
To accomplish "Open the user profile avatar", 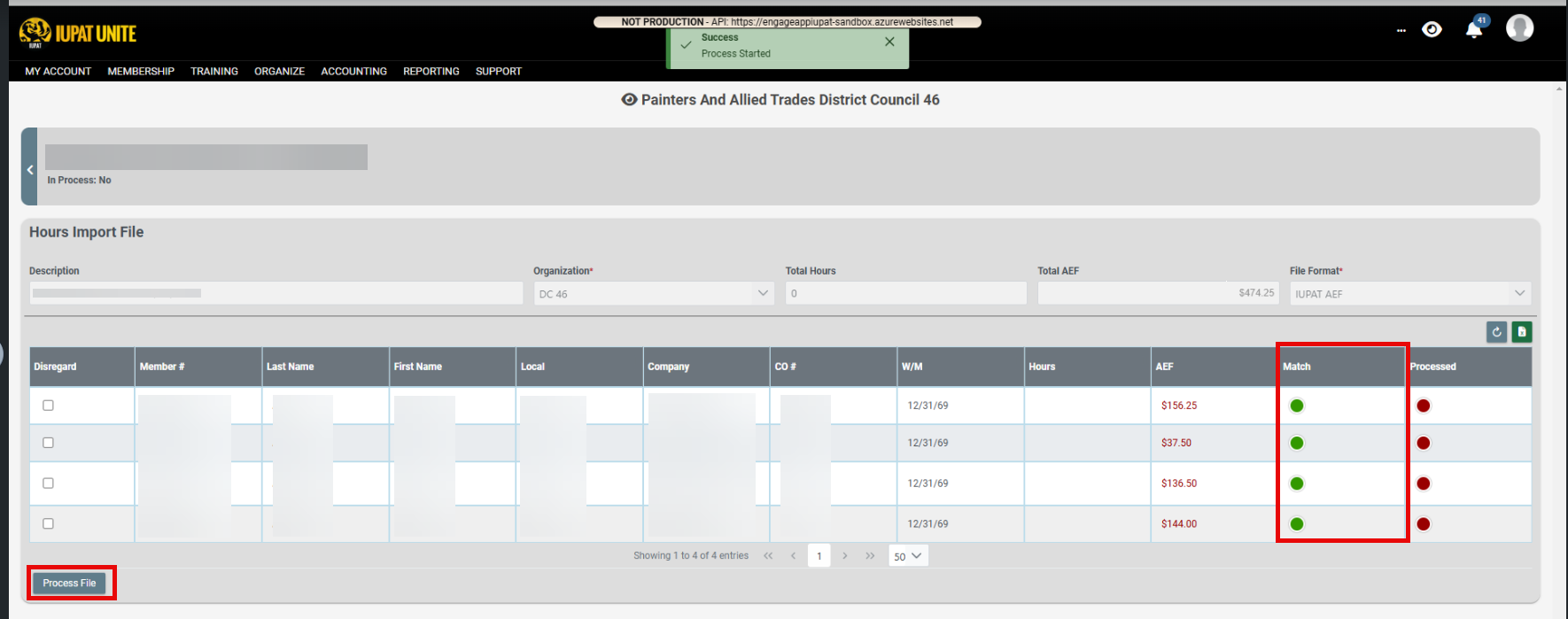I will point(1519,28).
